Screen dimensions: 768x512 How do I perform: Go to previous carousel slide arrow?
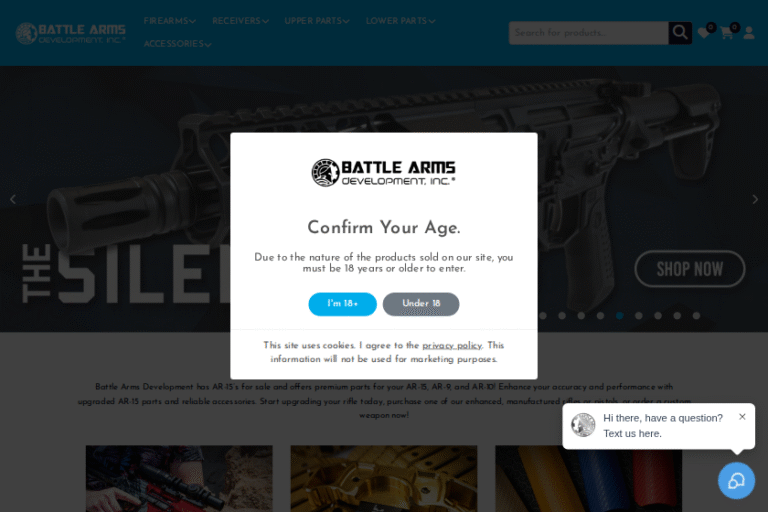pyautogui.click(x=13, y=199)
